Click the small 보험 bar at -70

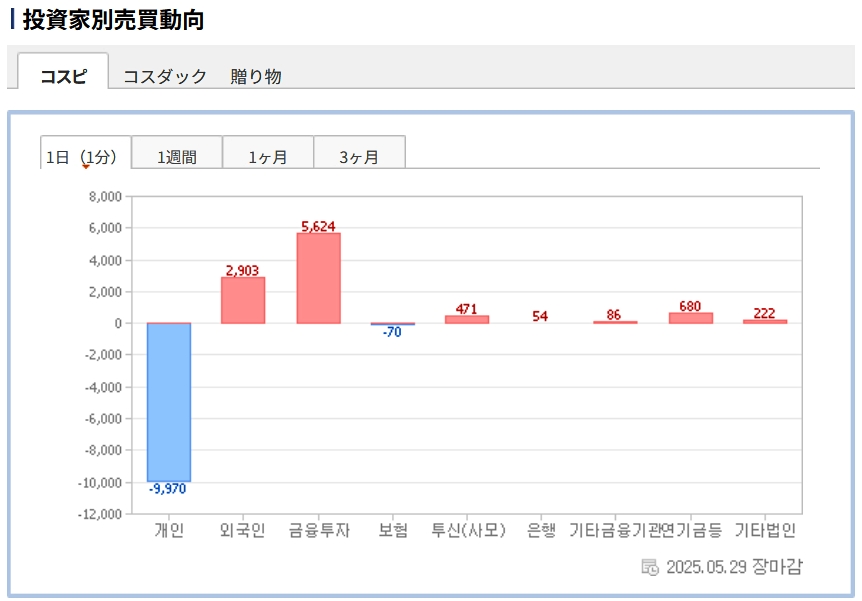[x=393, y=324]
